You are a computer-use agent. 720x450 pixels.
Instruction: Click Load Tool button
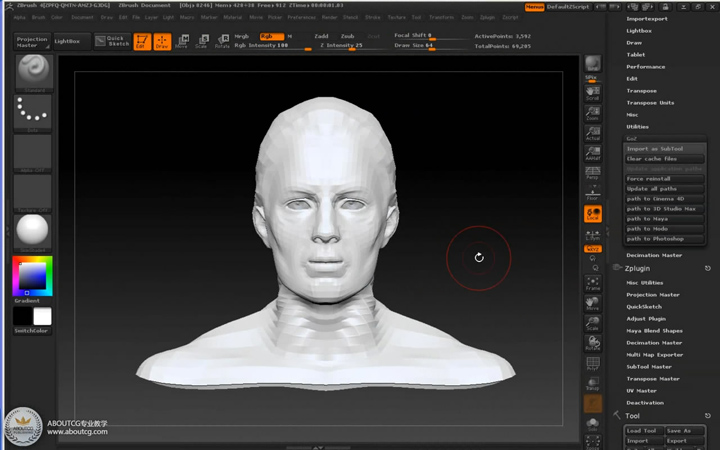coord(644,431)
